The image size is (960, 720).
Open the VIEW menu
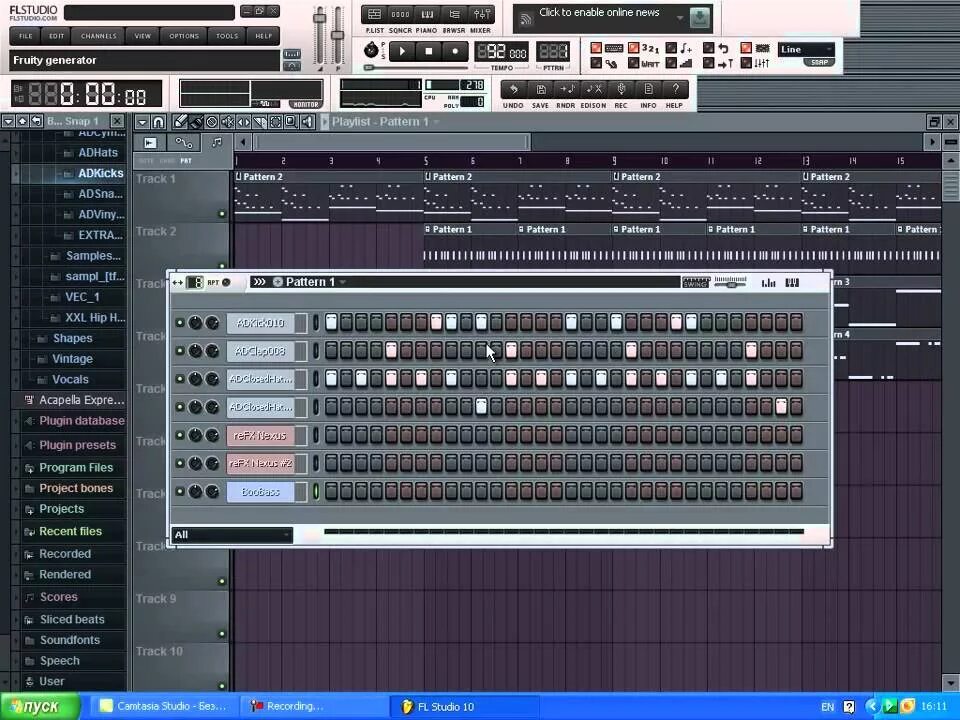143,36
